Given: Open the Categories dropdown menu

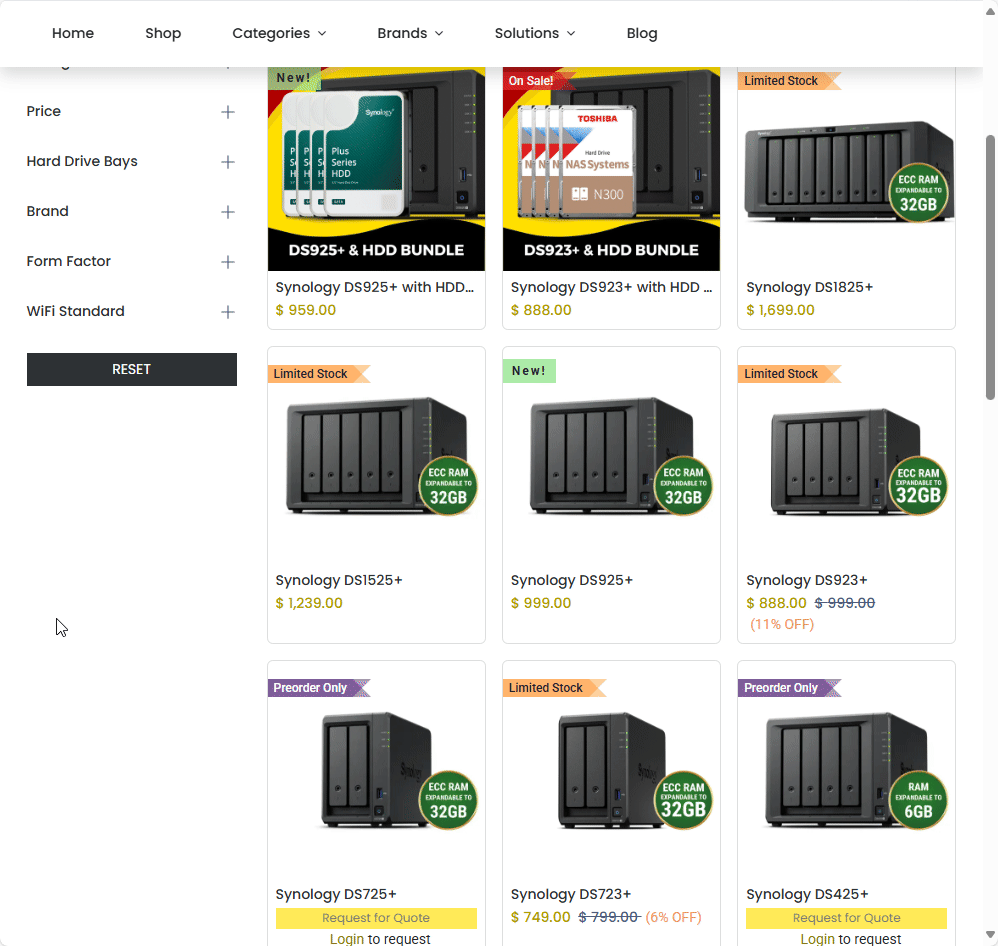Looking at the screenshot, I should (279, 33).
